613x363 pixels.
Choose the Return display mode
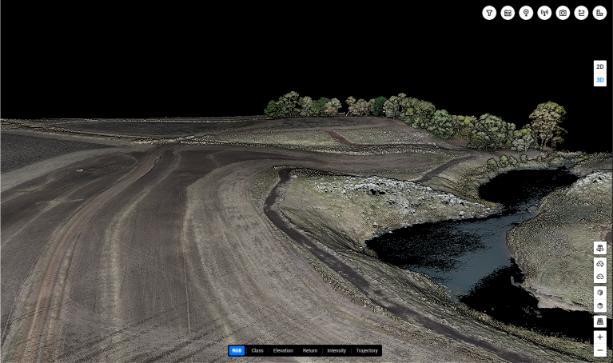310,350
